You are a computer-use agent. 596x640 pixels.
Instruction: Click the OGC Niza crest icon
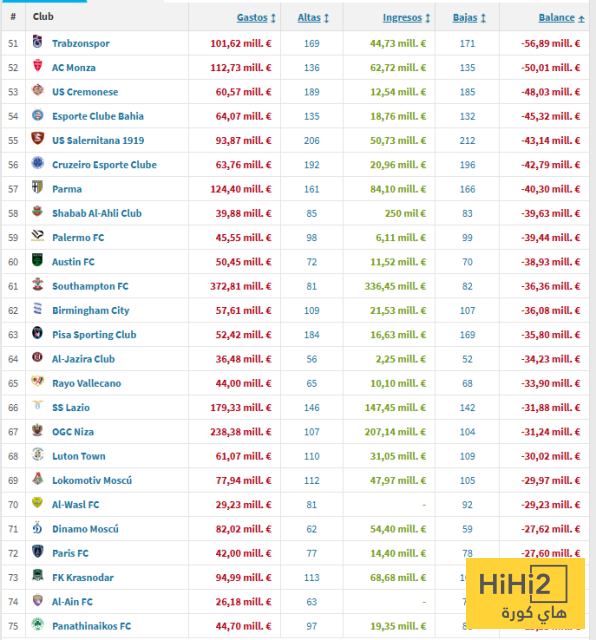click(38, 430)
